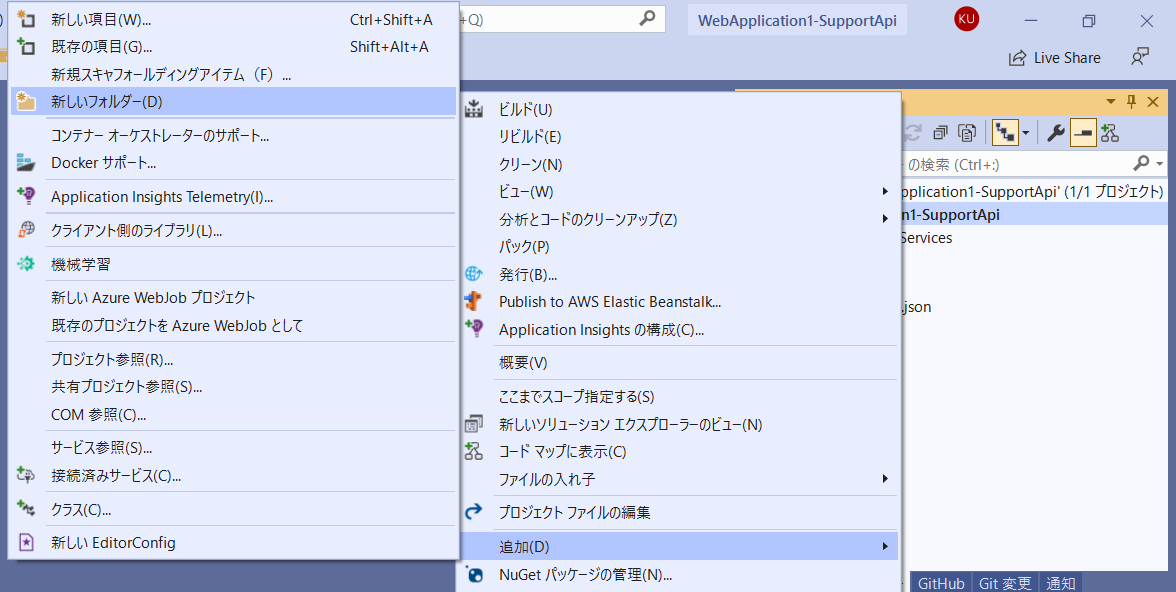Open the Solution Explorer search options dropdown

point(1160,164)
